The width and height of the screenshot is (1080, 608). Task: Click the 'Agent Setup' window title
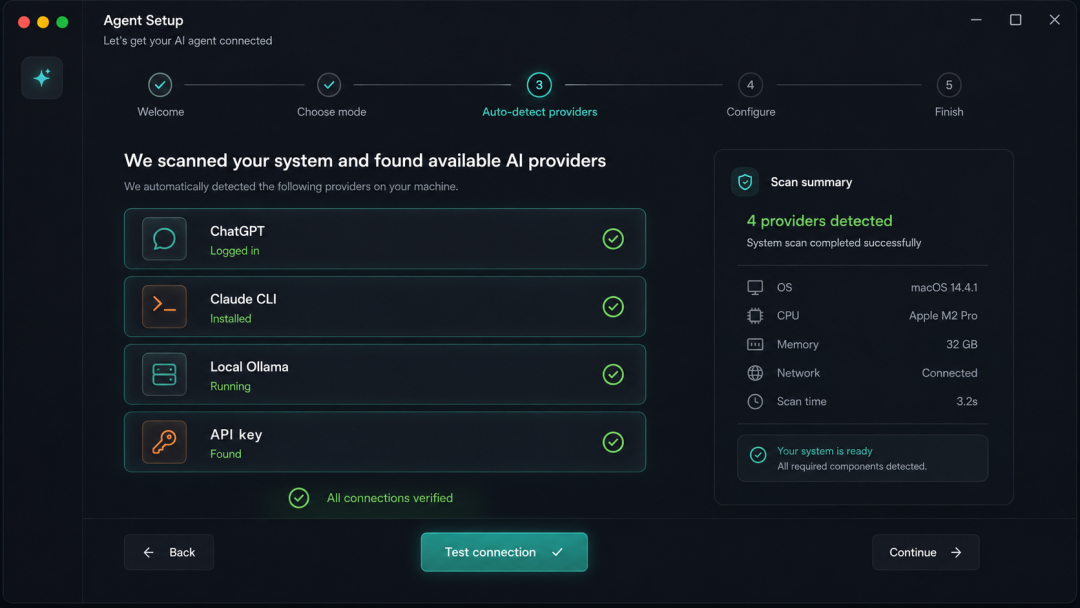point(143,21)
